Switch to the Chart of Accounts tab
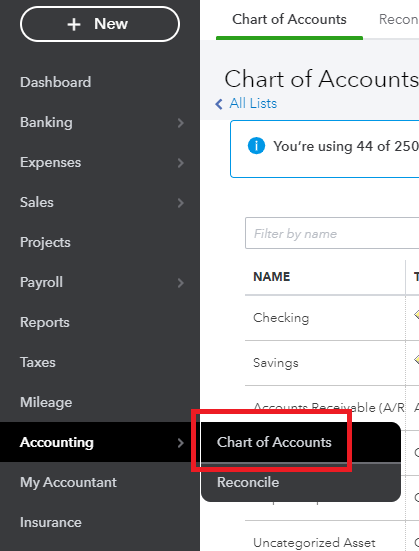 289,19
